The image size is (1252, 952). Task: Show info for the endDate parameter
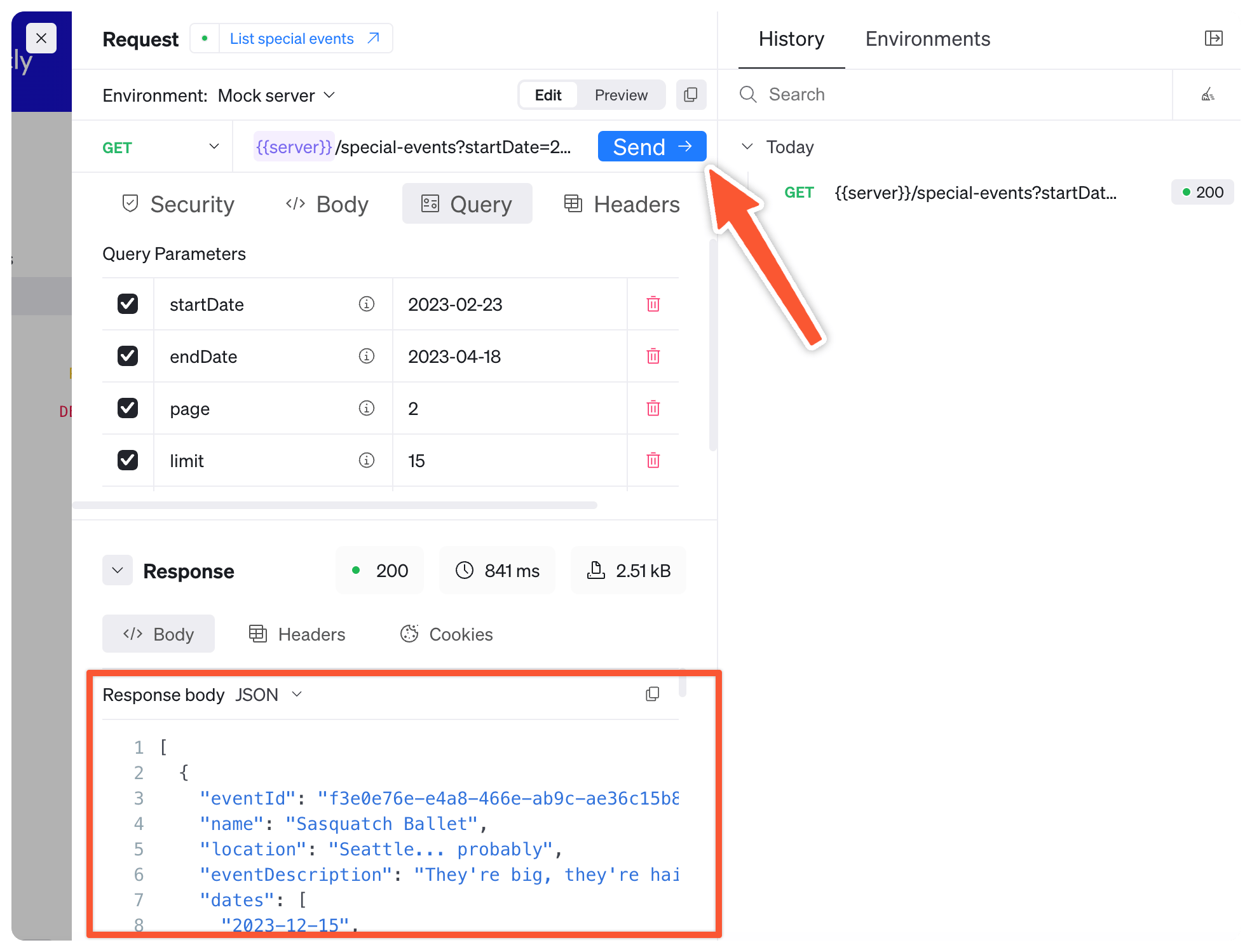[x=367, y=356]
